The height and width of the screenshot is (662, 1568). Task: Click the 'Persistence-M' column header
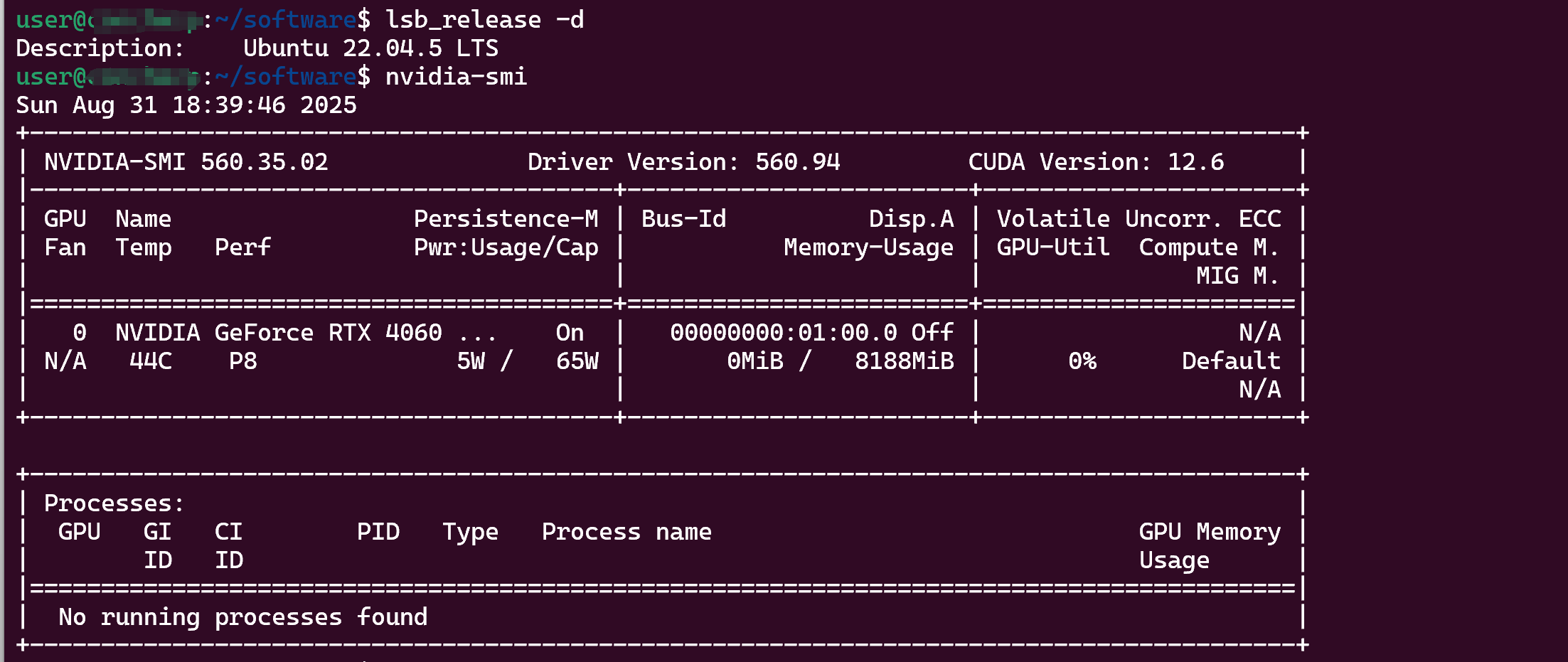(506, 219)
